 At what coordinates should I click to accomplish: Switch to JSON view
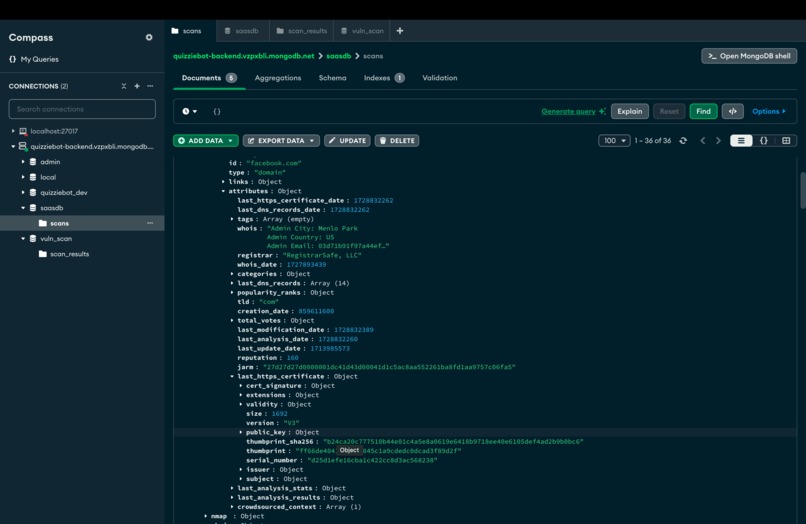(x=764, y=140)
